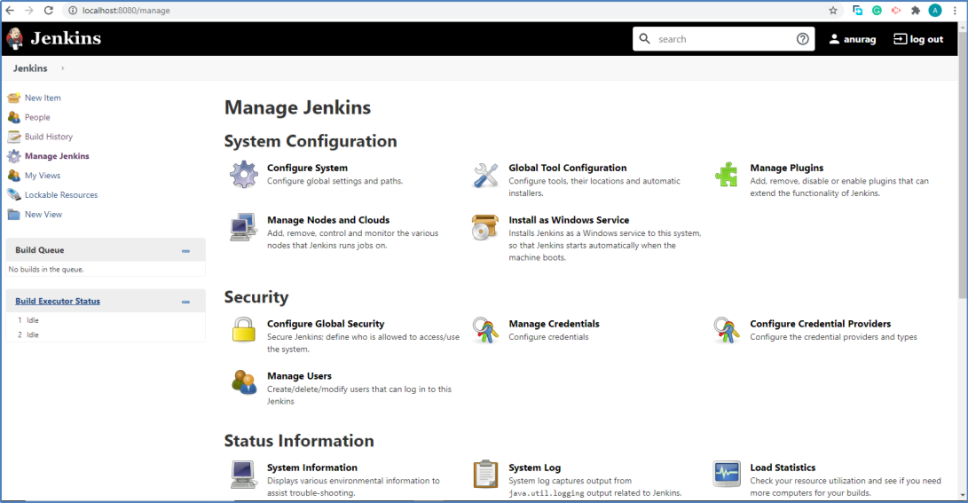Click the Load Statistics monitor icon
This screenshot has height=503, width=968.
pyautogui.click(x=727, y=473)
